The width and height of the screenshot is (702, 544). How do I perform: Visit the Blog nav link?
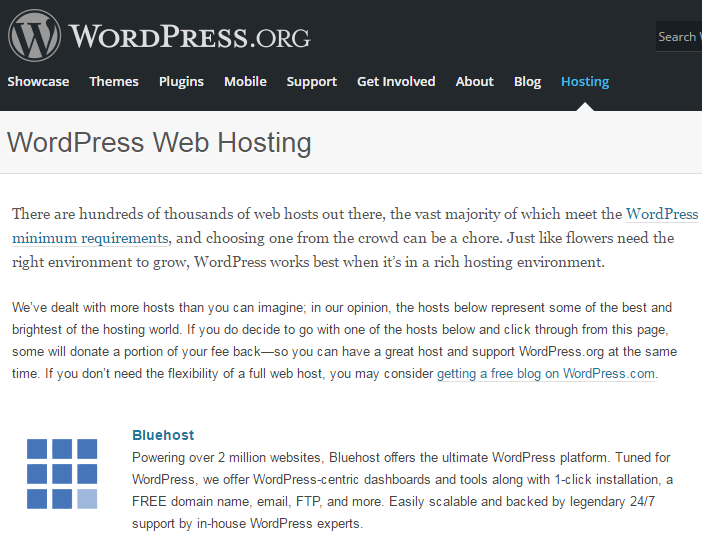(527, 81)
